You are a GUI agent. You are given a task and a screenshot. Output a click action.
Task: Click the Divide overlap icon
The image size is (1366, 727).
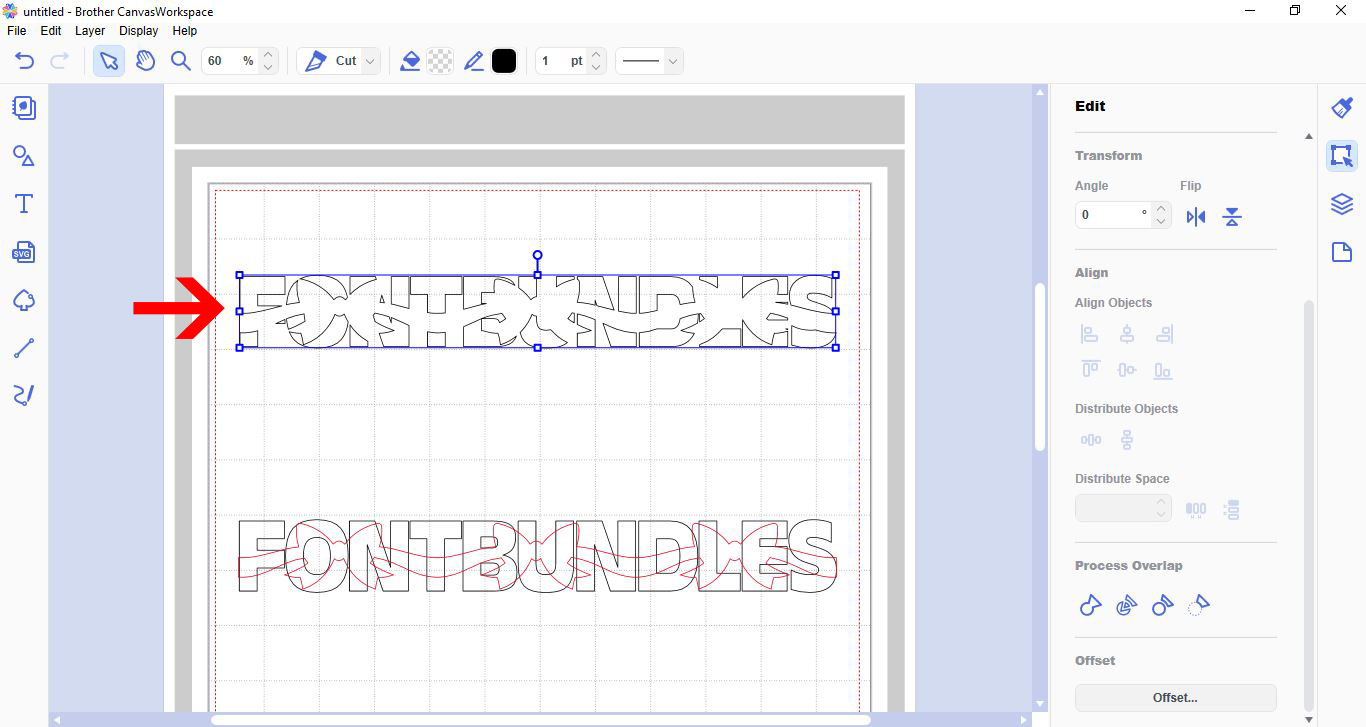(1126, 605)
